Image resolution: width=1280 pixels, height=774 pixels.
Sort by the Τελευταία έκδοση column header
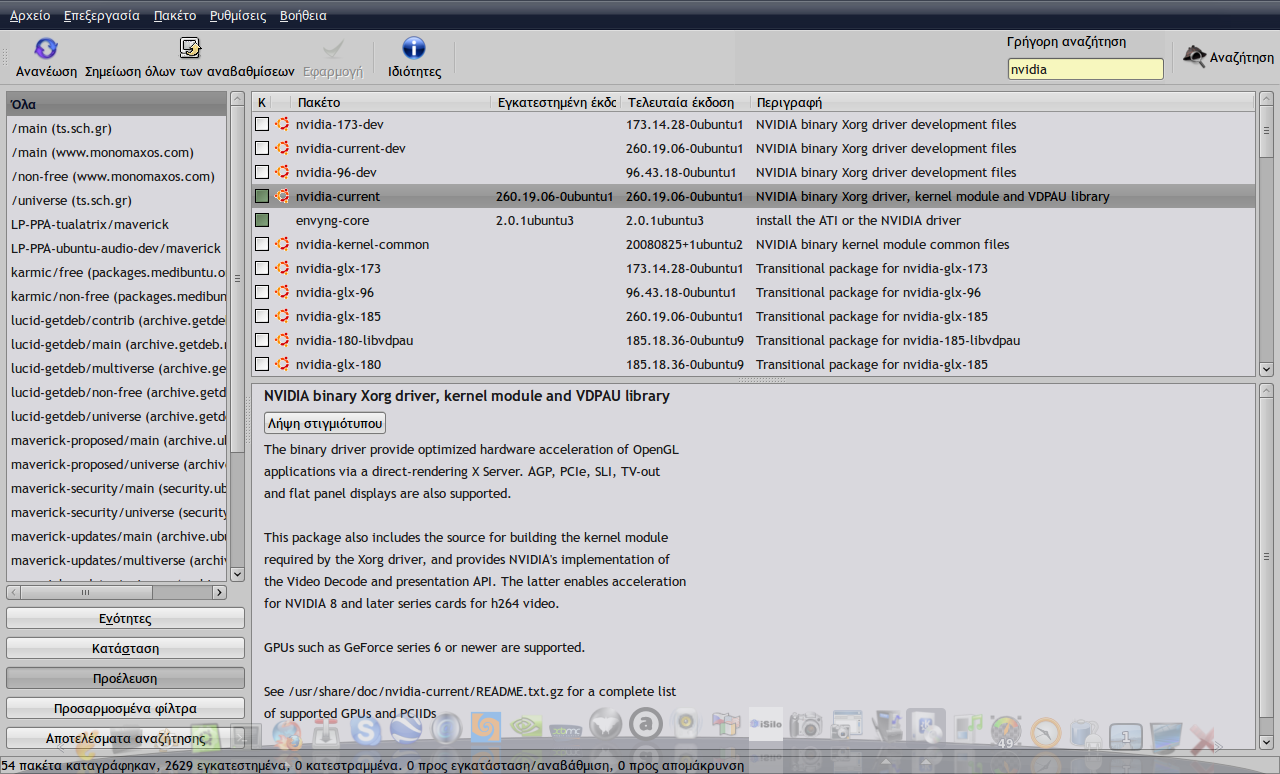point(685,102)
